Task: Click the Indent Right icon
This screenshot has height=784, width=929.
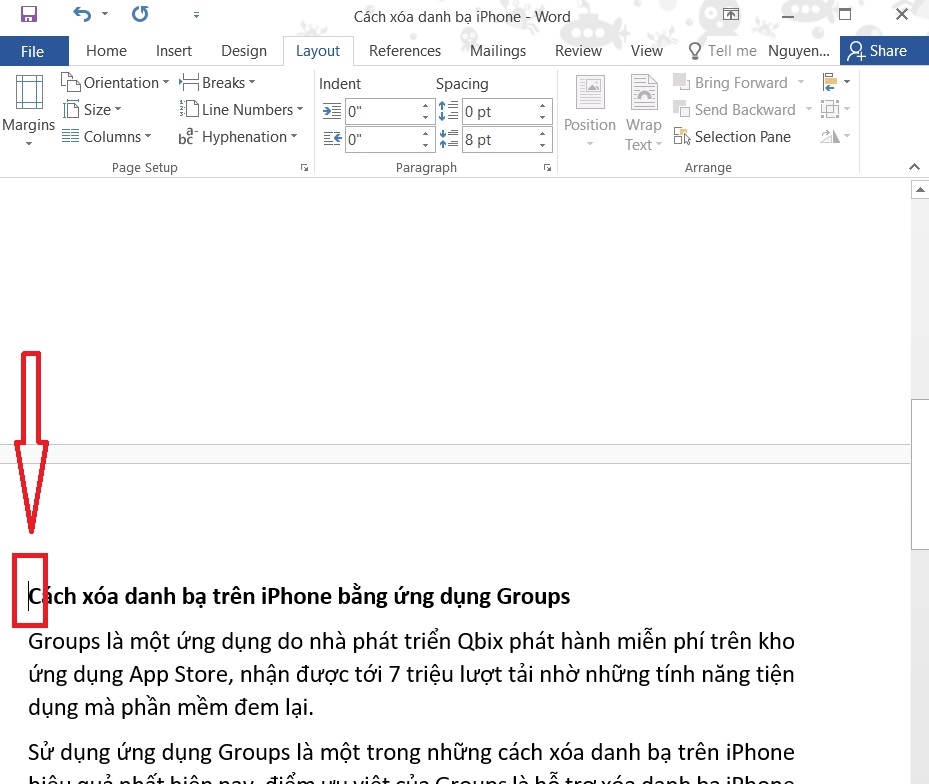Action: point(332,139)
